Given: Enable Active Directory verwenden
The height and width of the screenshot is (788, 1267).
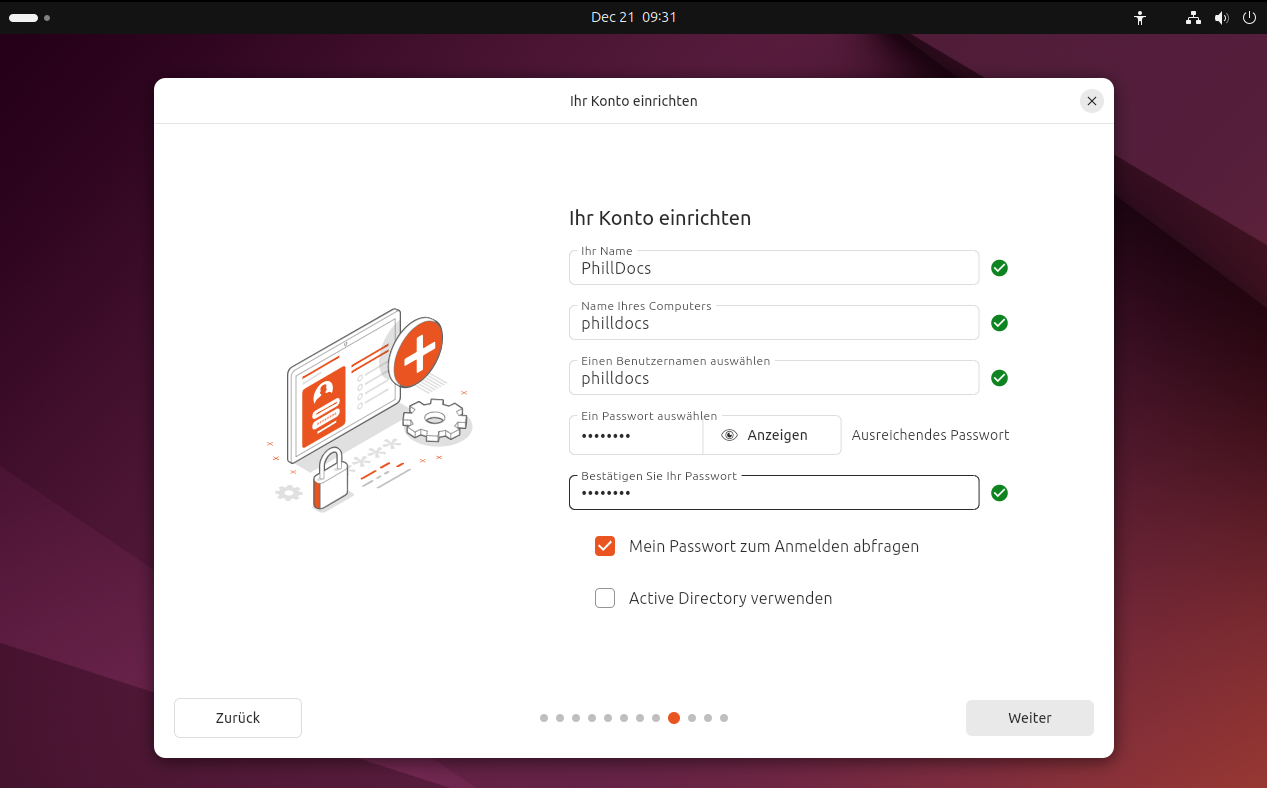Looking at the screenshot, I should click(605, 597).
